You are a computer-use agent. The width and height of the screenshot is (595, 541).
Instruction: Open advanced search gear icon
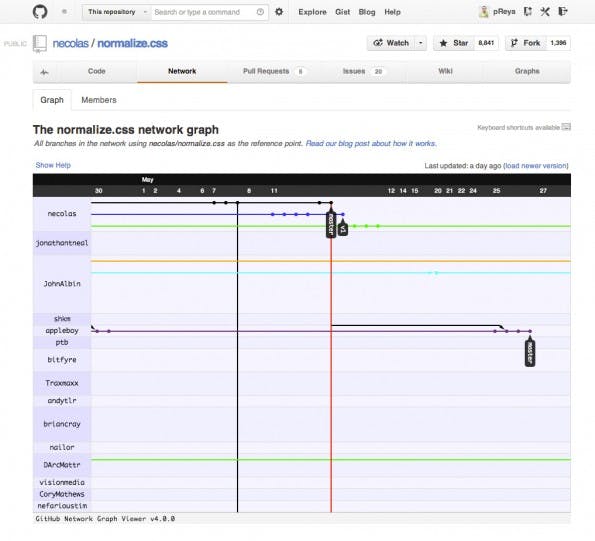click(x=279, y=12)
